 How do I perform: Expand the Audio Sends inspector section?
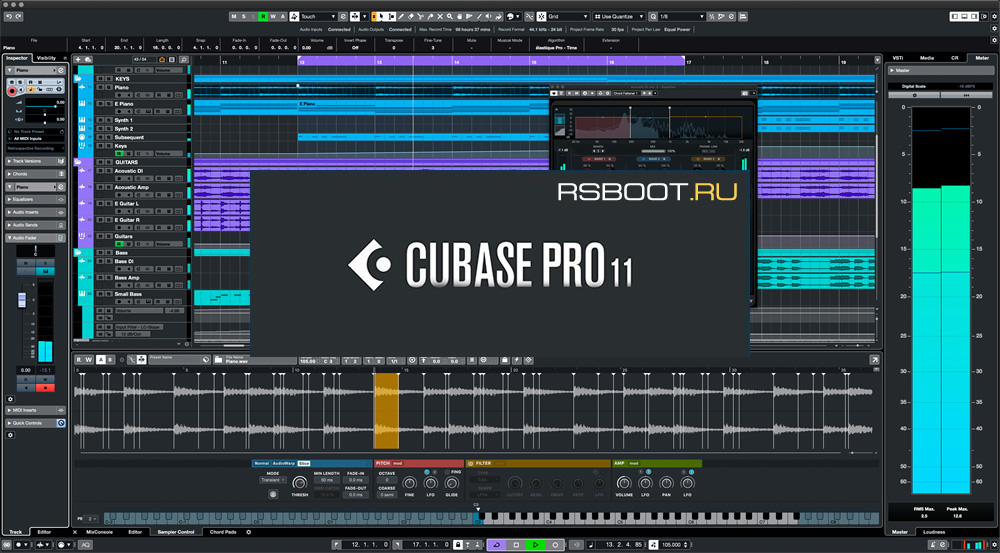point(36,225)
